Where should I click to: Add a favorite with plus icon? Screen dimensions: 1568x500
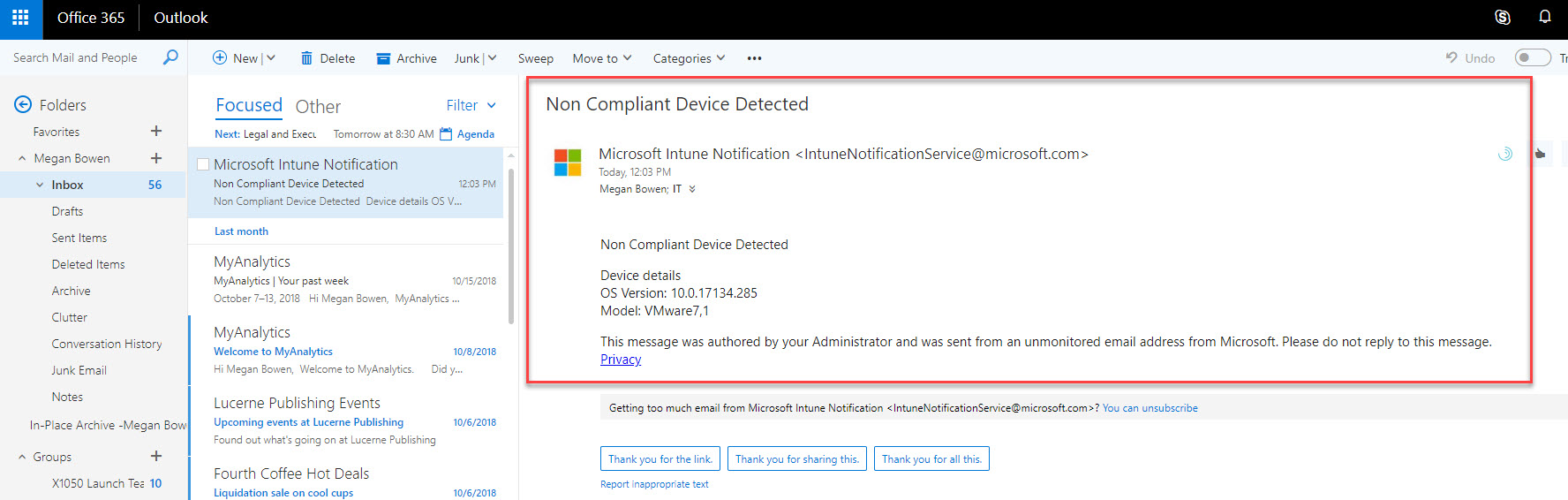156,131
